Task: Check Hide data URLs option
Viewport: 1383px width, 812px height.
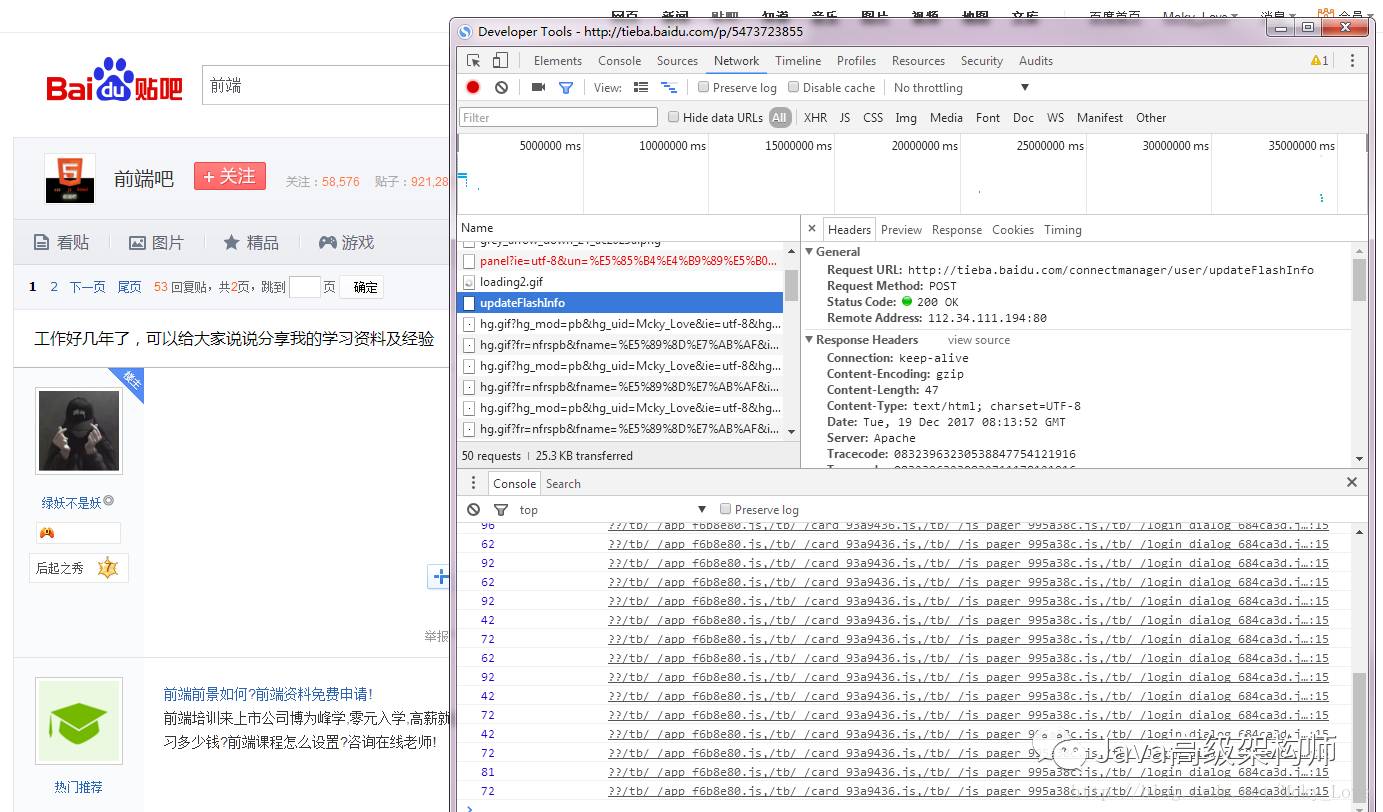Action: coord(673,118)
